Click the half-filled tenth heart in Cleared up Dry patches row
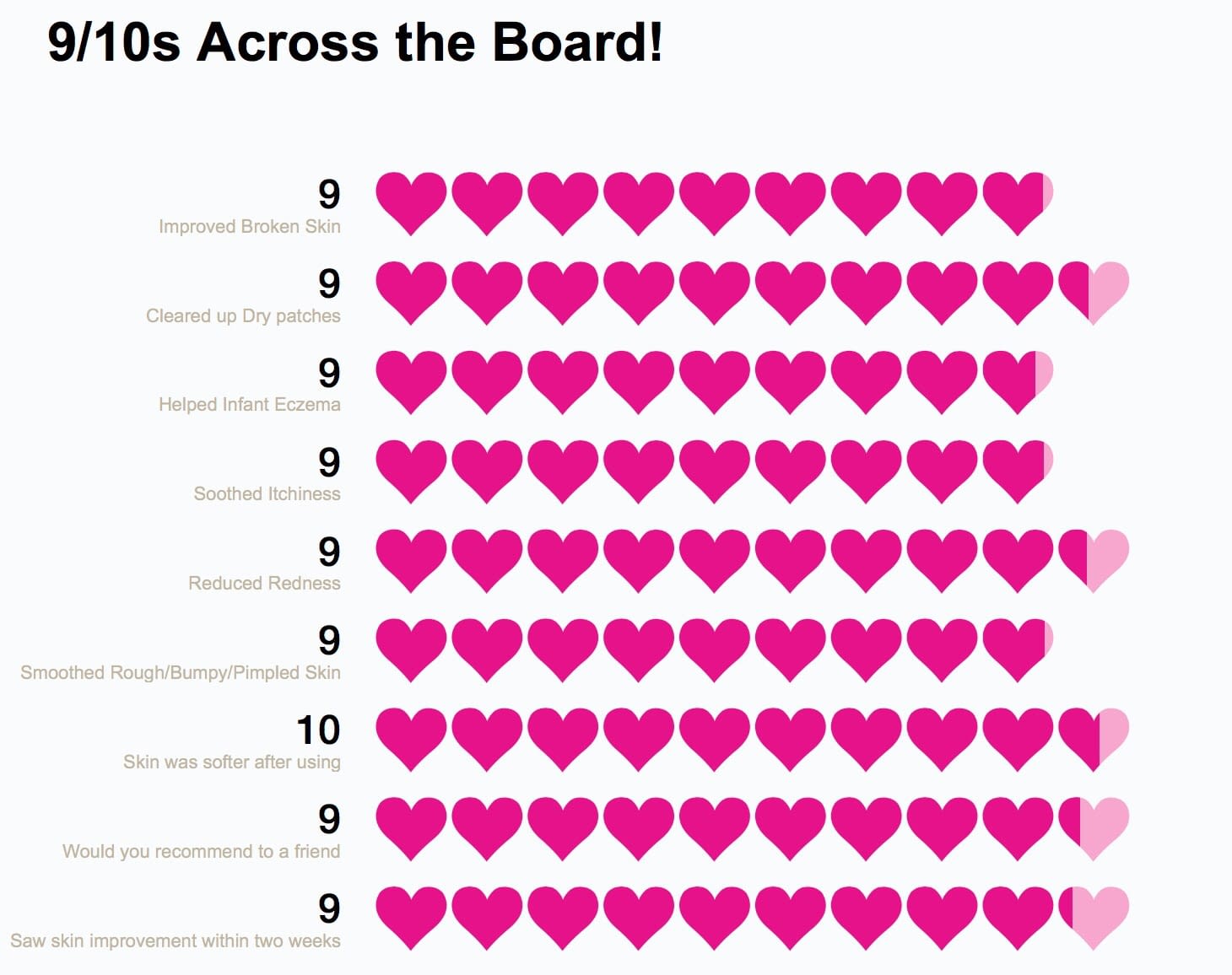This screenshot has width=1232, height=975. pos(1094,293)
